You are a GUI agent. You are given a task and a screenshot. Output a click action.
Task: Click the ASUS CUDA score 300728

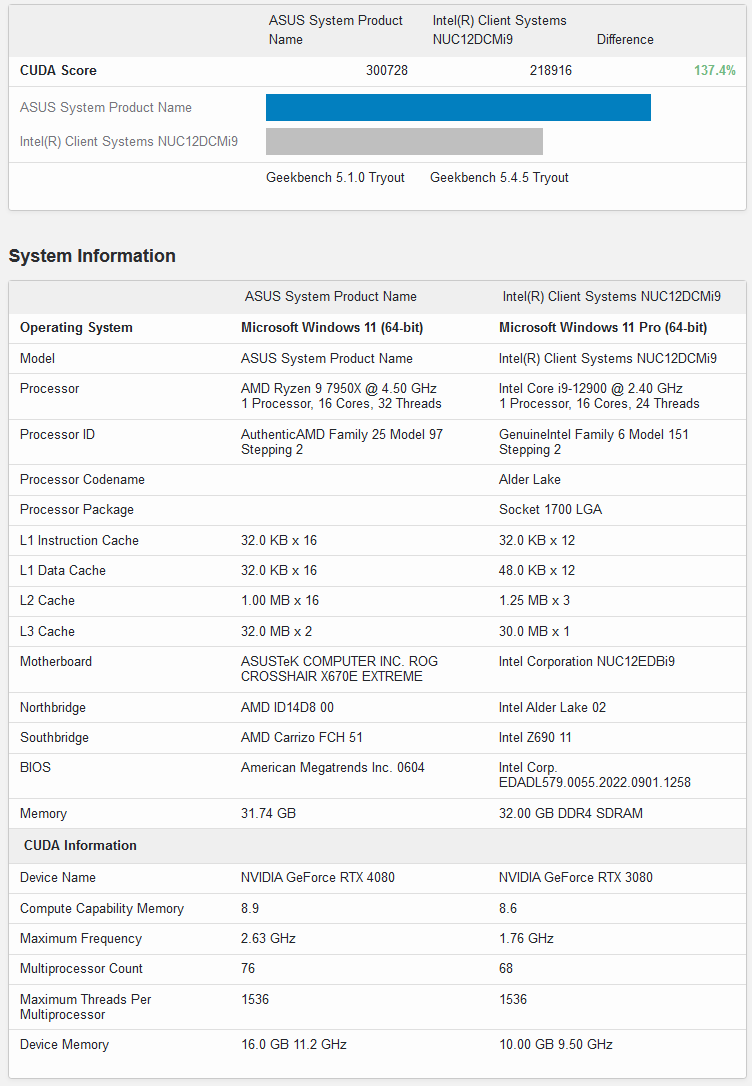[387, 71]
